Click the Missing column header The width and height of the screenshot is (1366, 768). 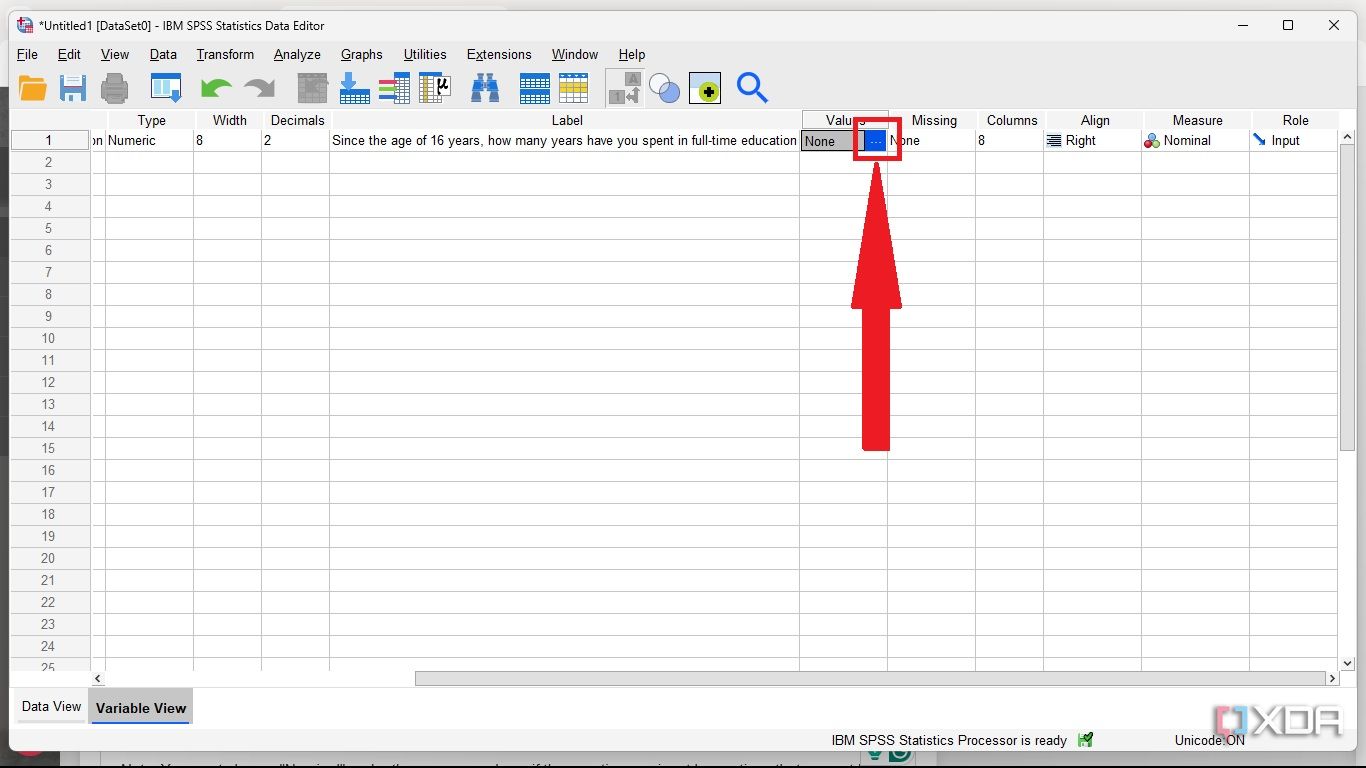[934, 120]
